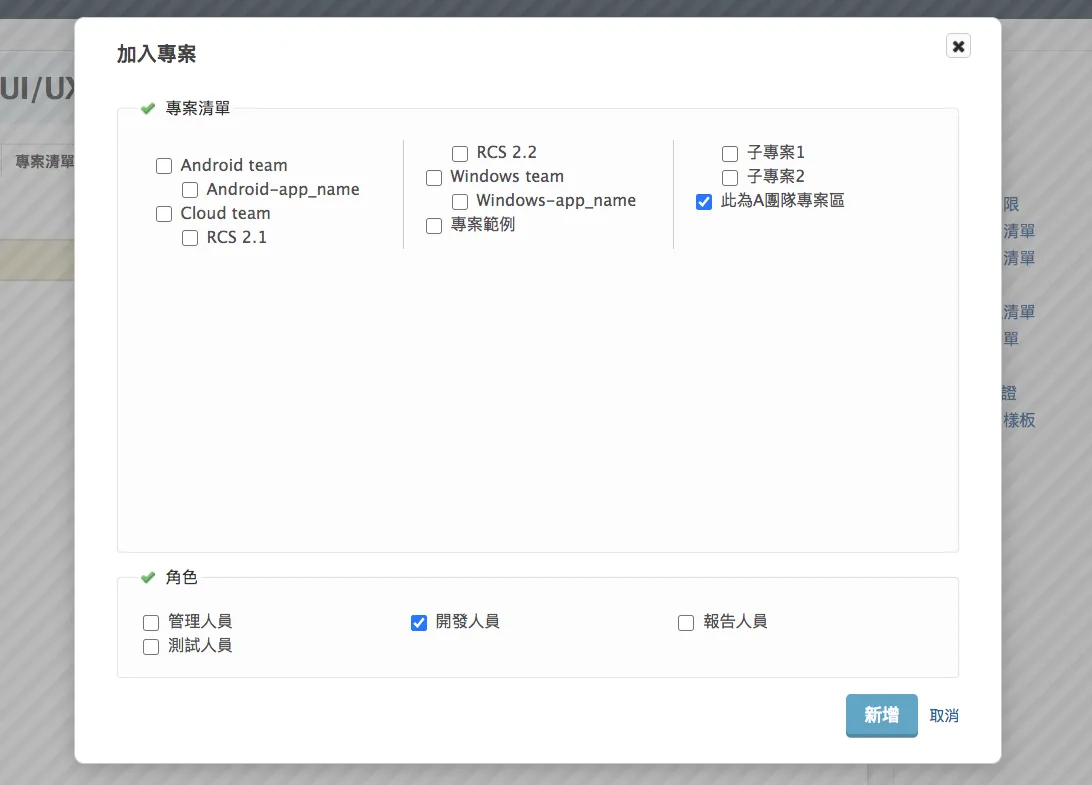Viewport: 1092px width, 785px height.
Task: Check the Windows team checkbox
Action: [434, 178]
